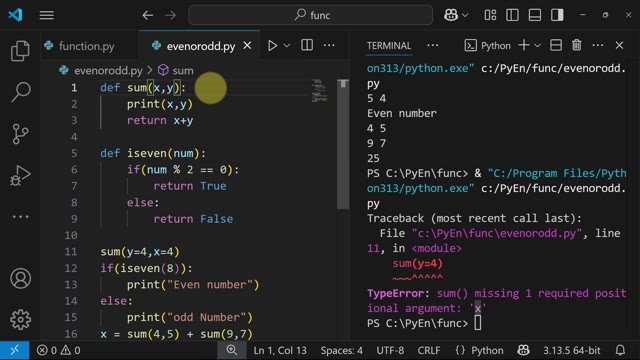Open notifications bell
The width and height of the screenshot is (640, 360).
(620, 350)
